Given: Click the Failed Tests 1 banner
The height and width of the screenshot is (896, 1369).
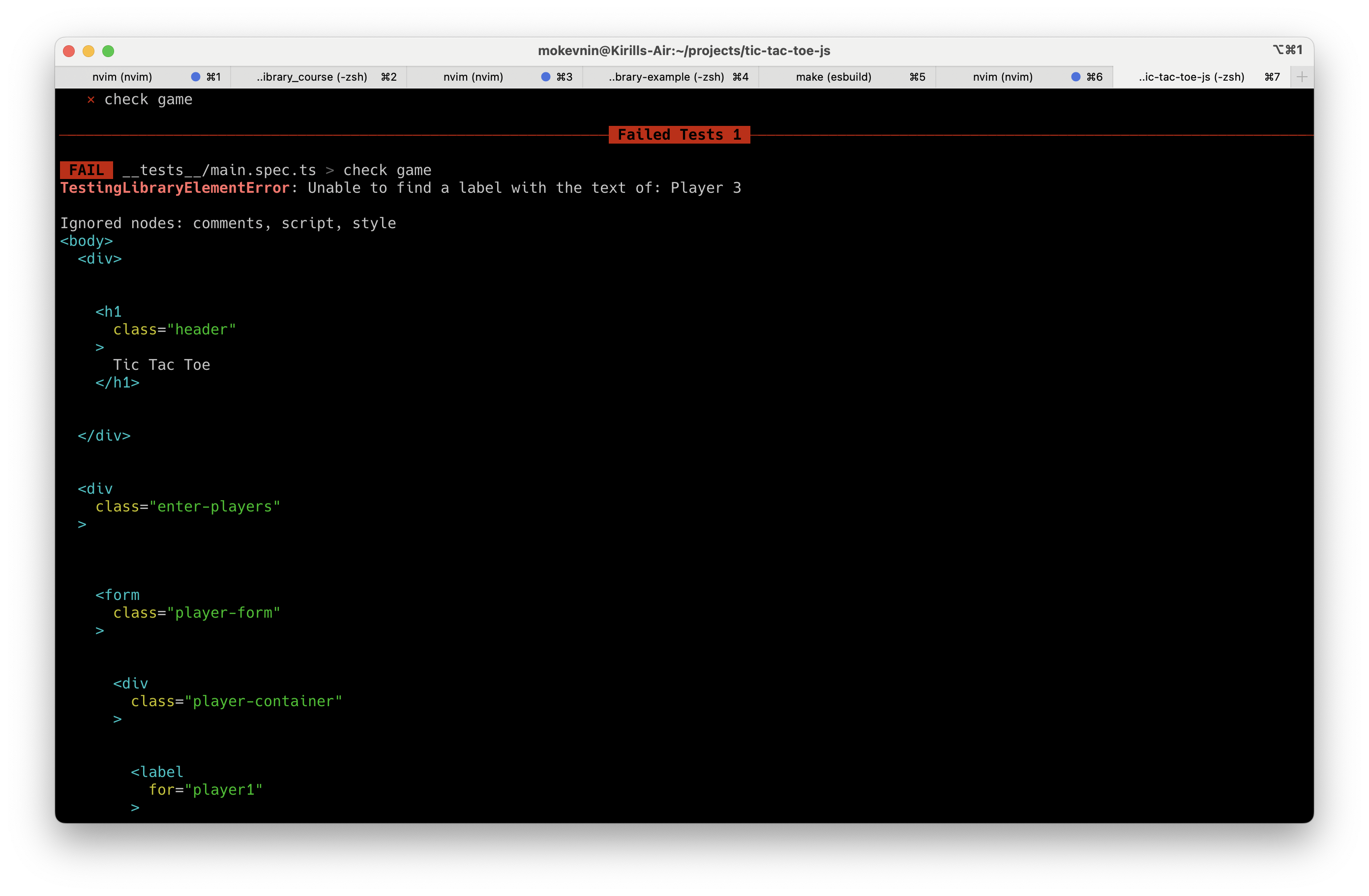Looking at the screenshot, I should point(679,135).
